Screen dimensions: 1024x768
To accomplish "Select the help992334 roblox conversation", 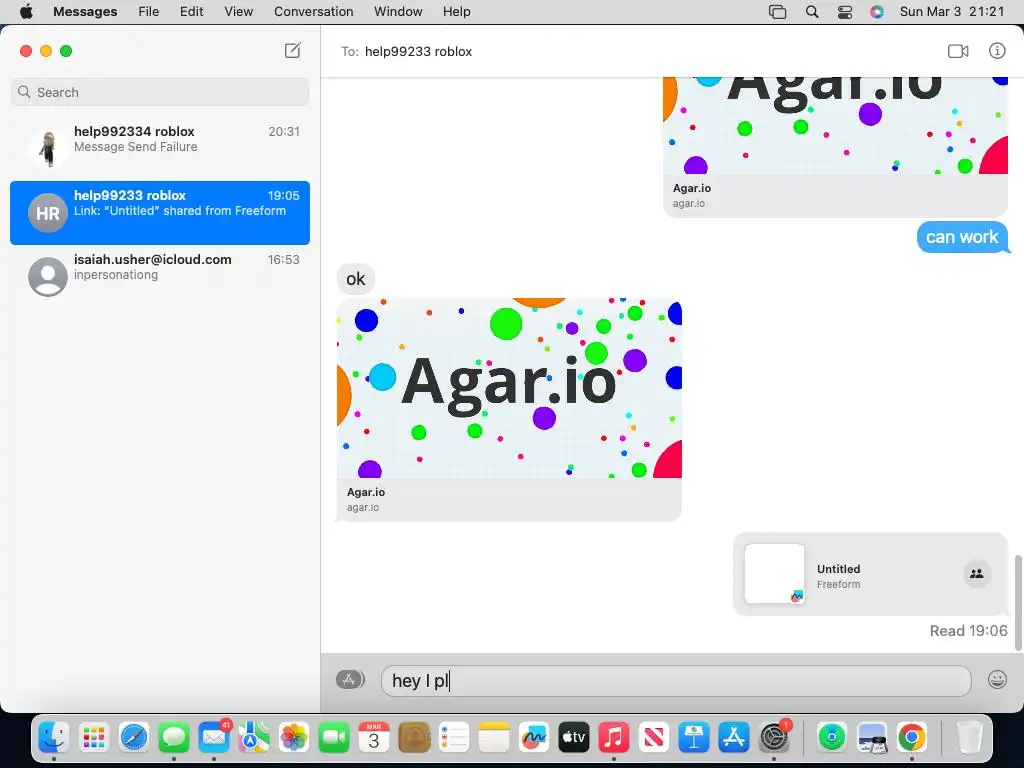I will 160,149.
